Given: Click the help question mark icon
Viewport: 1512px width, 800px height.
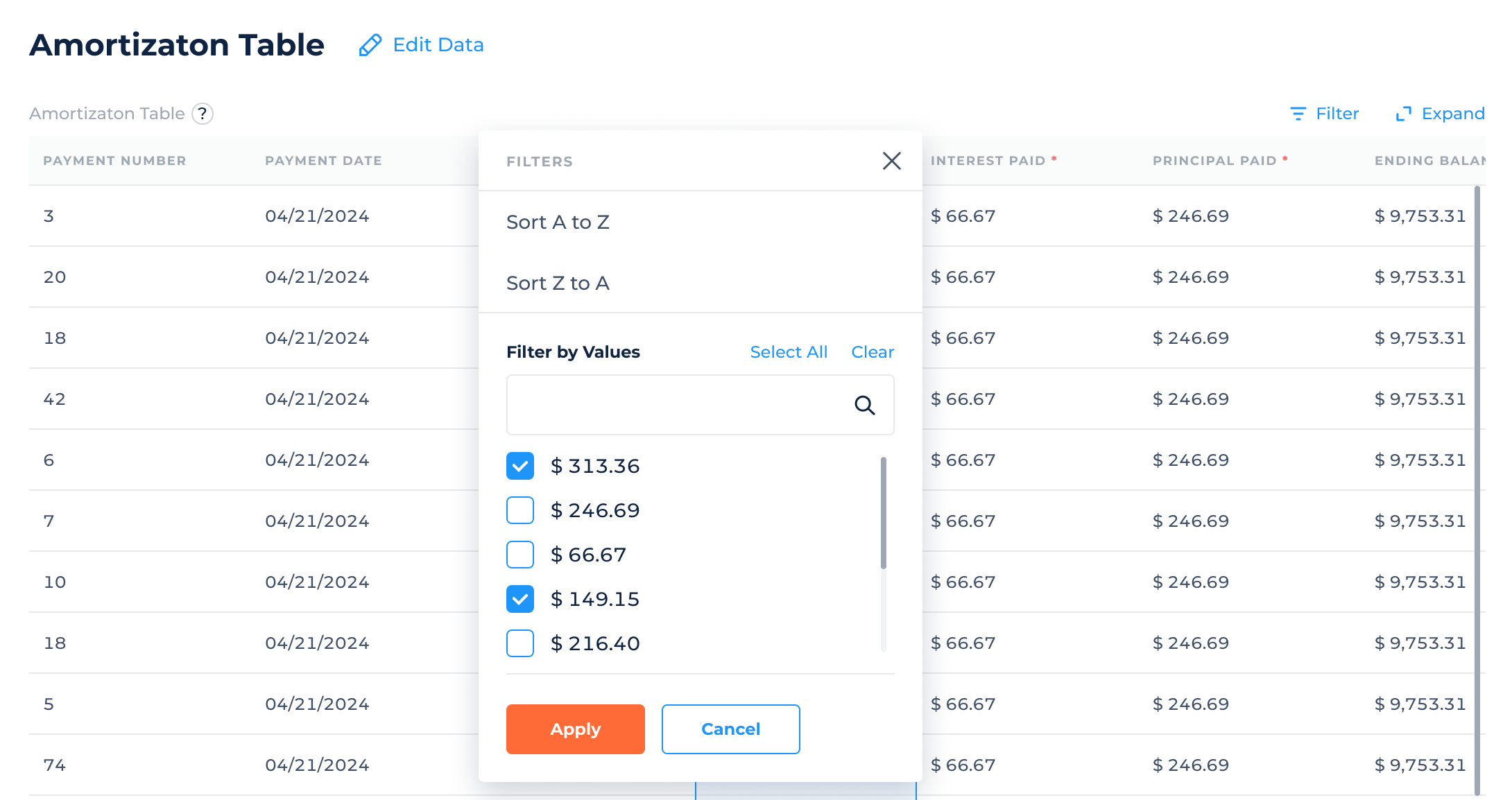Looking at the screenshot, I should click(x=203, y=114).
